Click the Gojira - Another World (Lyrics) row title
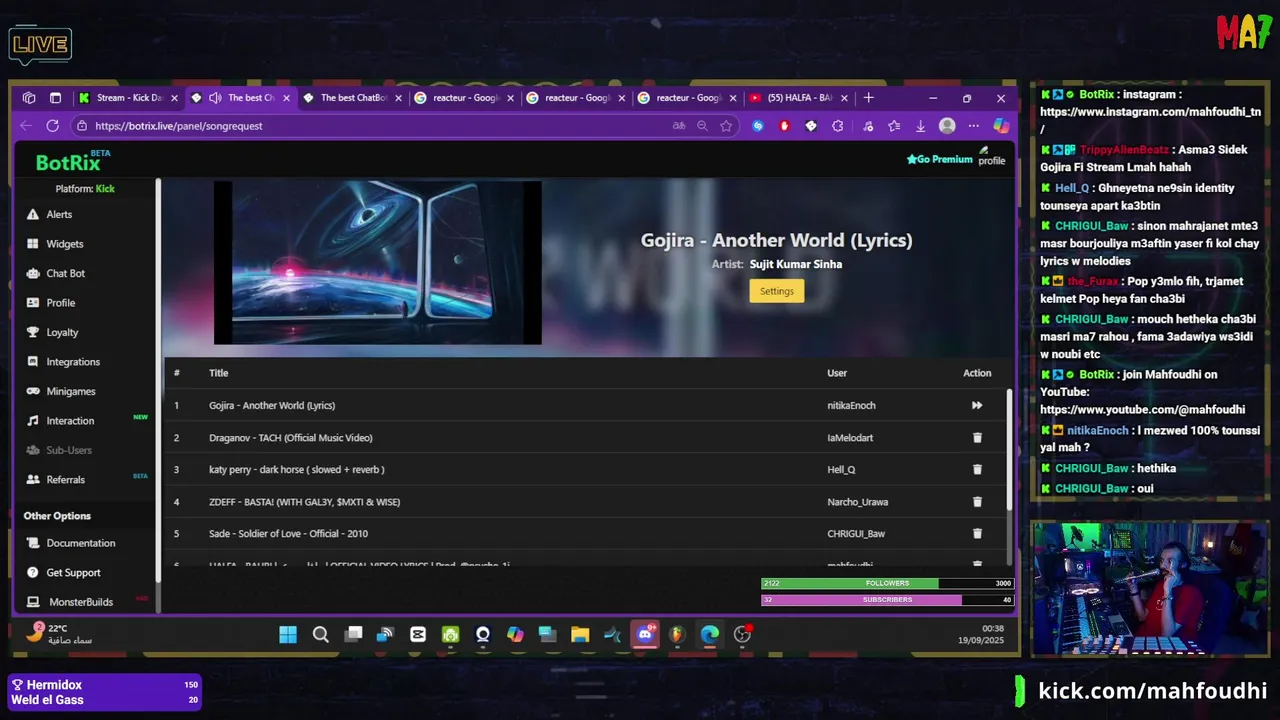Image resolution: width=1280 pixels, height=720 pixels. coord(272,405)
